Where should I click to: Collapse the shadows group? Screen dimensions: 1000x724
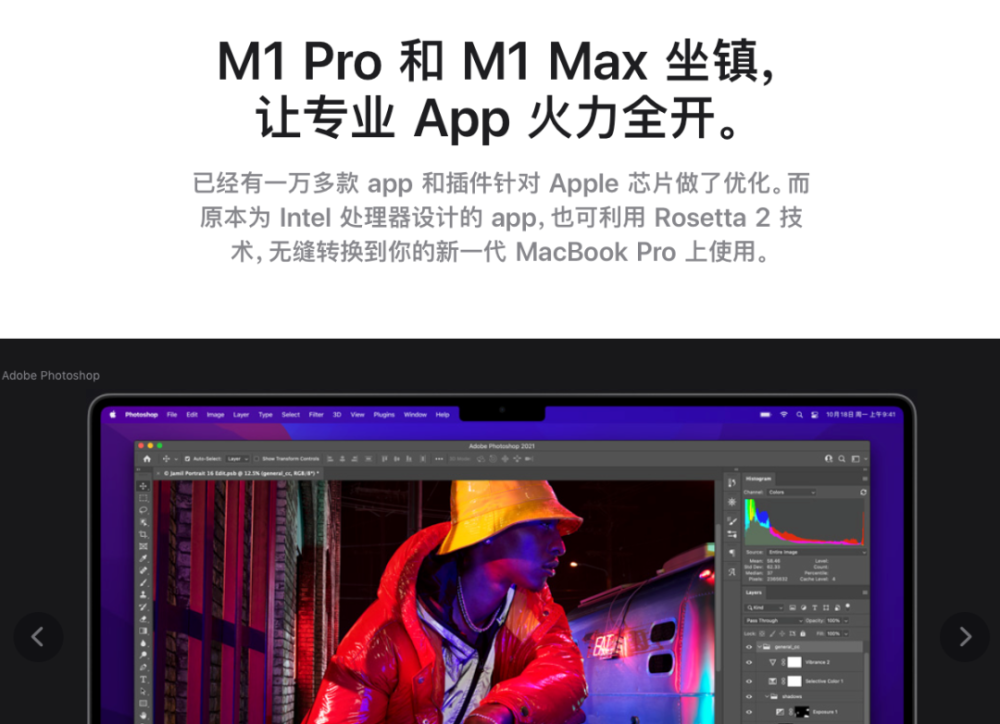pos(767,697)
